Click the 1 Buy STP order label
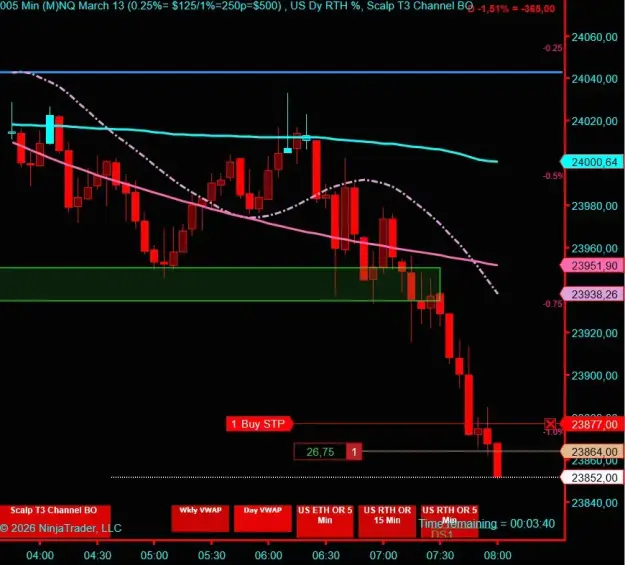The width and height of the screenshot is (625, 565). (259, 424)
